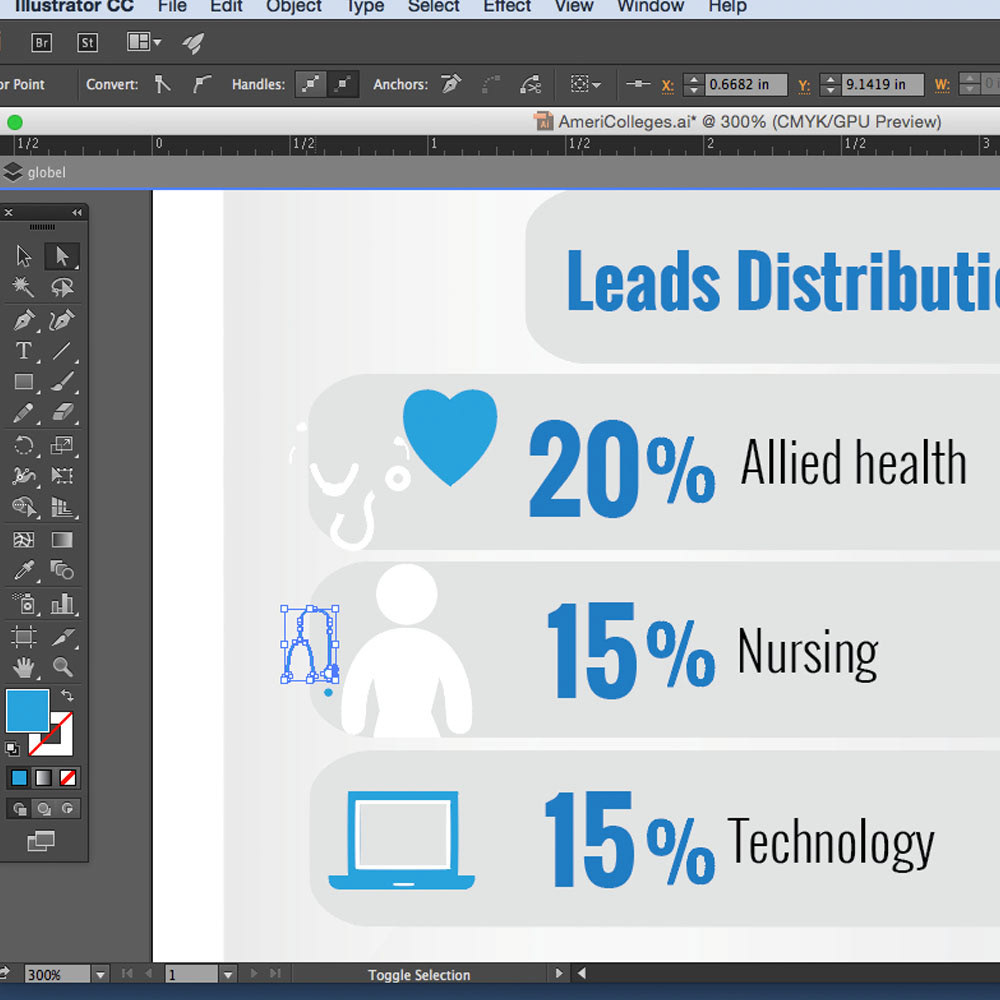1000x1000 pixels.
Task: Apply Gradient mode button
Action: (43, 778)
